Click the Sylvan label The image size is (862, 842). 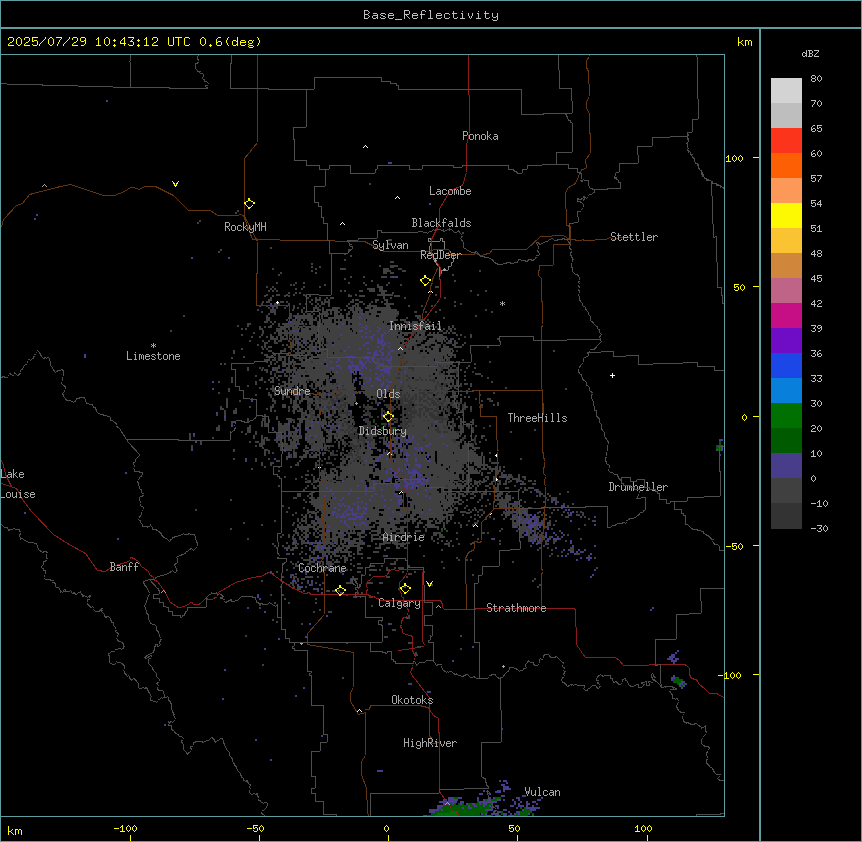pos(390,245)
